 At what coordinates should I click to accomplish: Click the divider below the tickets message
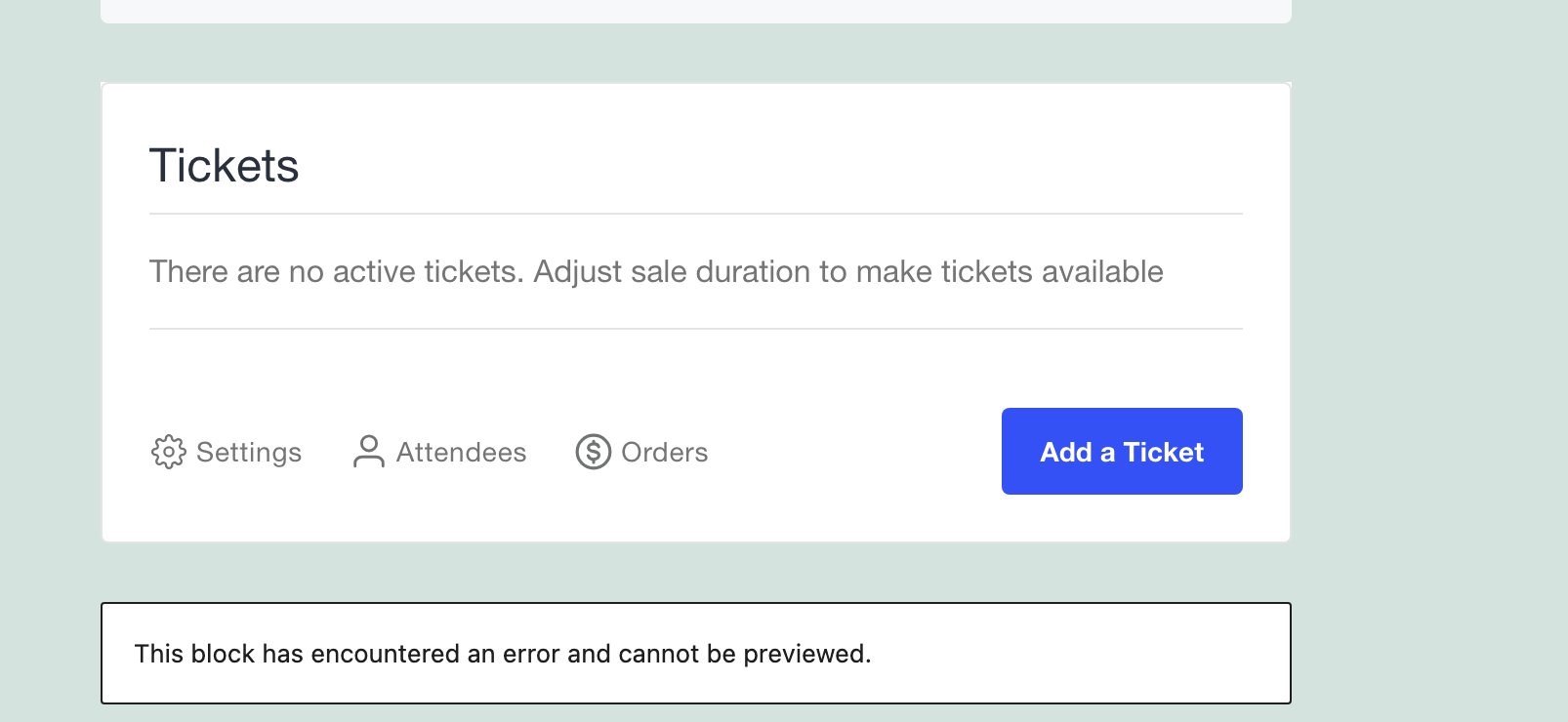pyautogui.click(x=696, y=329)
